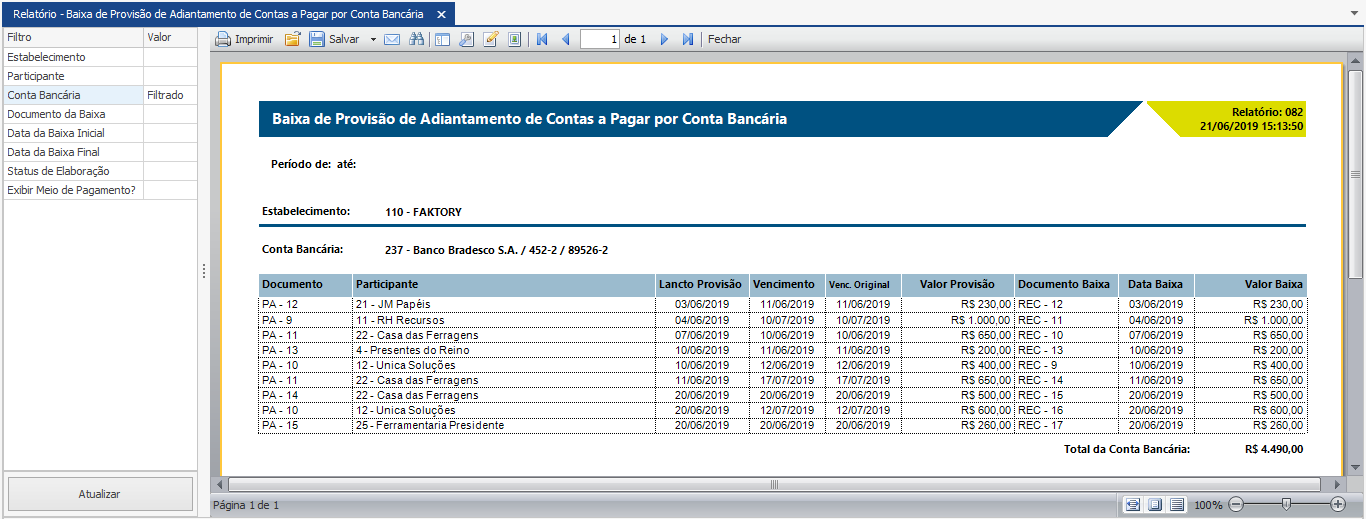Click the zoom slider handle

[x=1286, y=505]
